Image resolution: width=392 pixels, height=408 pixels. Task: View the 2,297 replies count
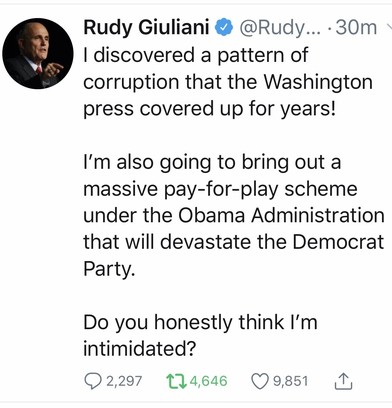click(x=124, y=381)
